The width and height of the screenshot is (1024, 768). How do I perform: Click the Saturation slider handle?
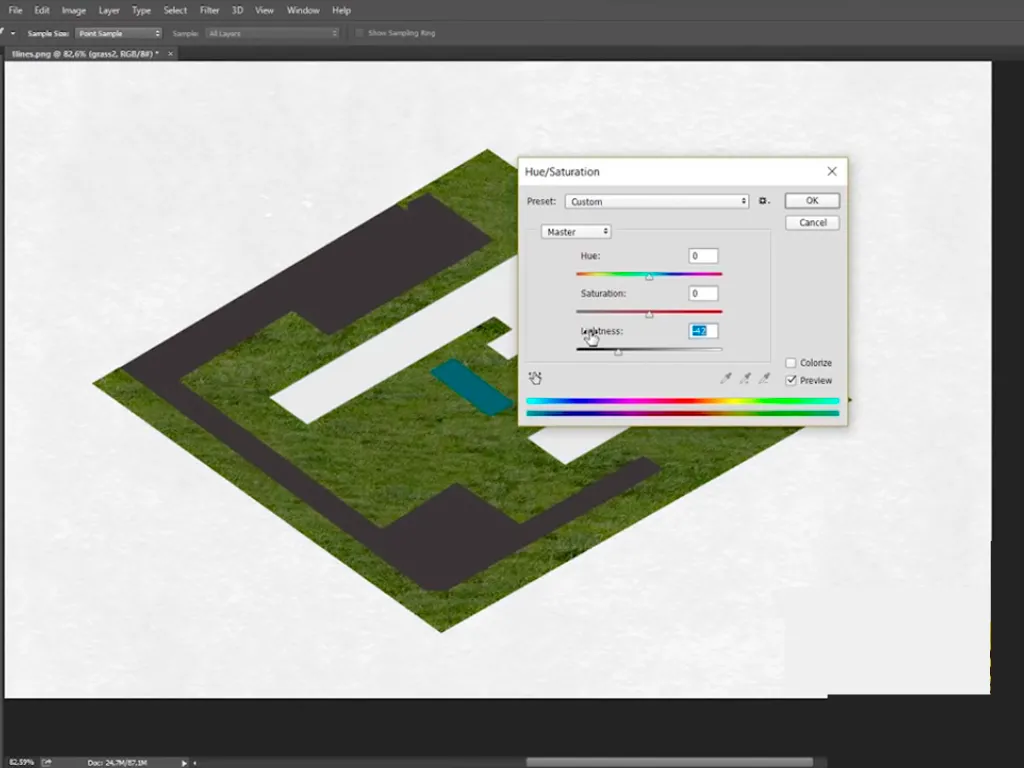coord(649,315)
